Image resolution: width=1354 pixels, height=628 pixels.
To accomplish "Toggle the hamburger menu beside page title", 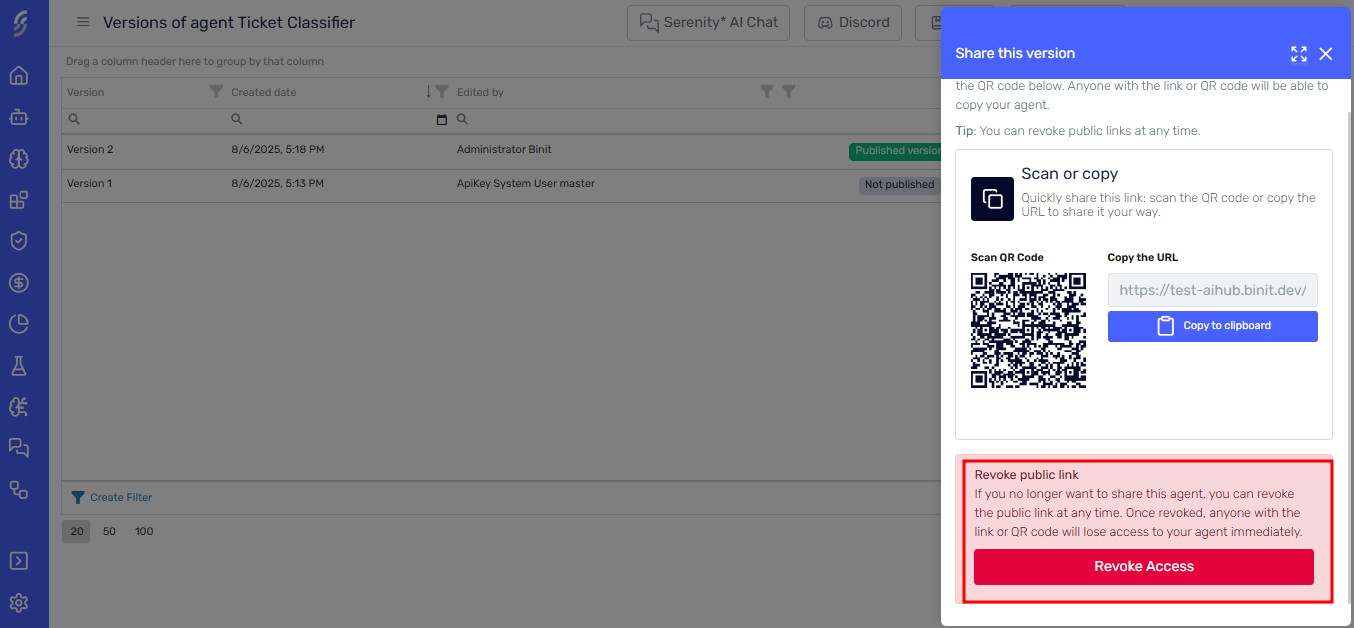I will 83,22.
